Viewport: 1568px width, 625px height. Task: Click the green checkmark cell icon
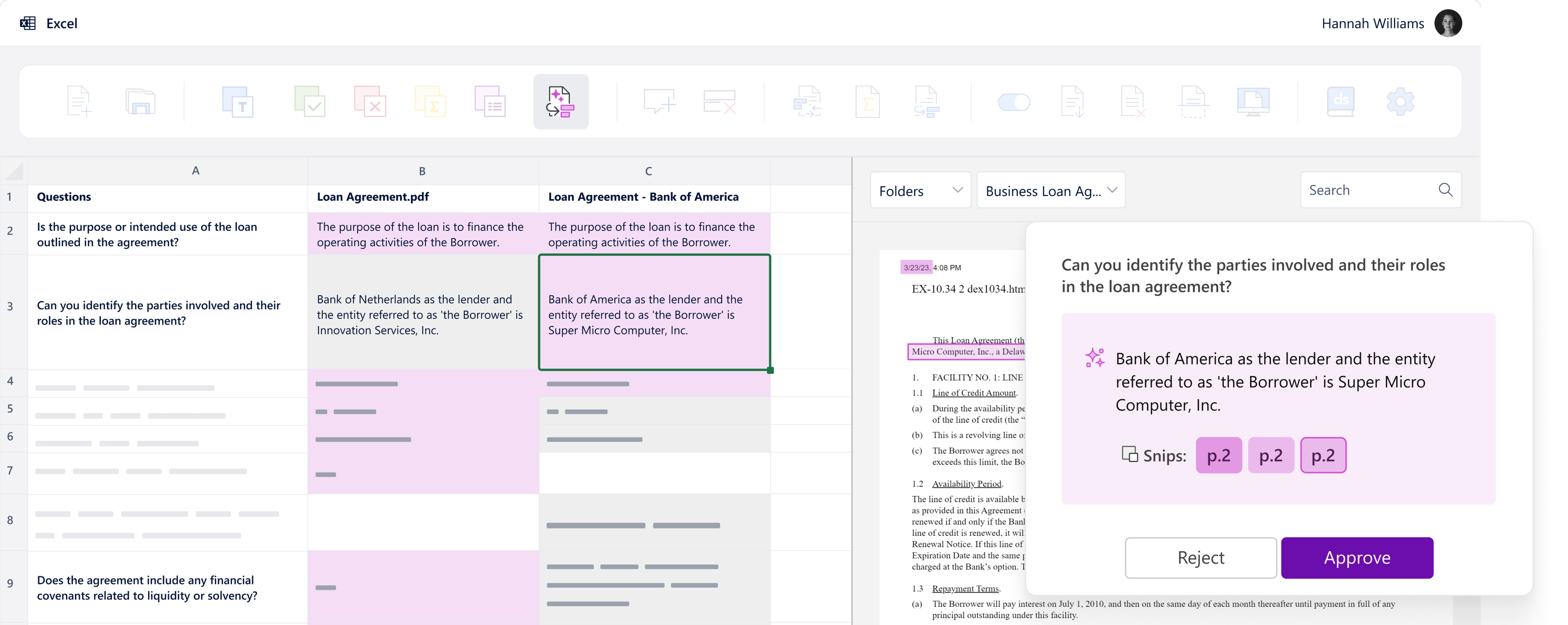pyautogui.click(x=309, y=101)
